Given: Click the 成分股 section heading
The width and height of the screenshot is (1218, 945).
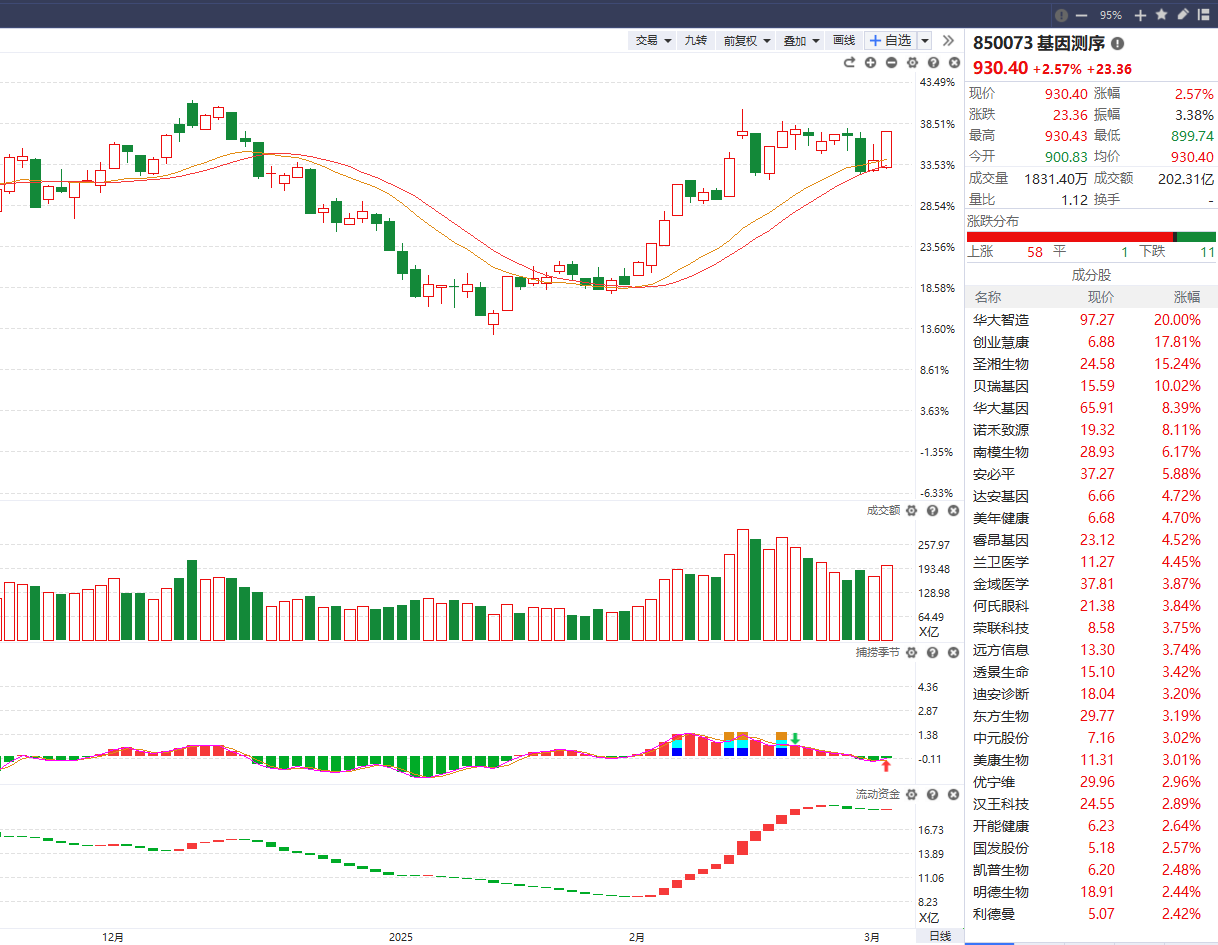Looking at the screenshot, I should (1091, 274).
